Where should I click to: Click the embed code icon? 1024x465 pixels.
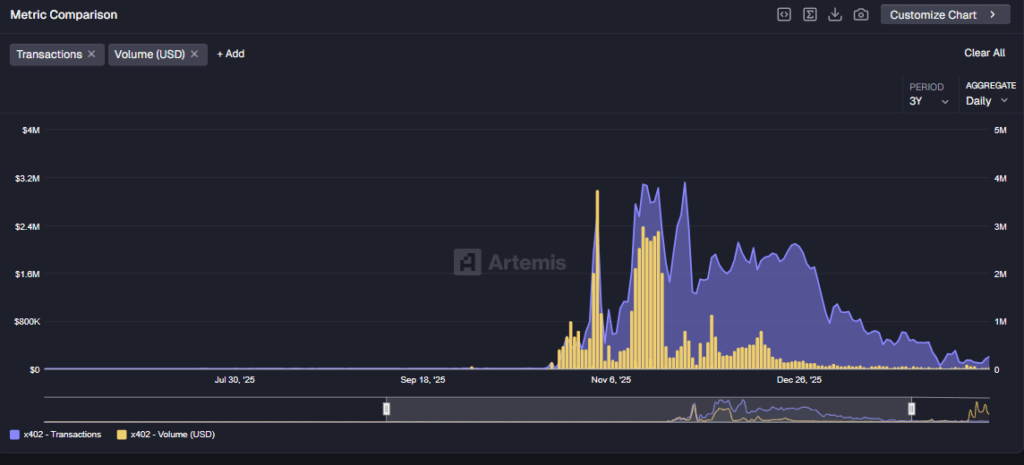click(785, 15)
